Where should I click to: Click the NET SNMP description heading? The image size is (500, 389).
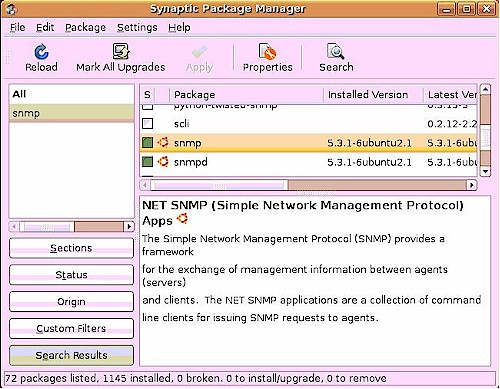[303, 212]
